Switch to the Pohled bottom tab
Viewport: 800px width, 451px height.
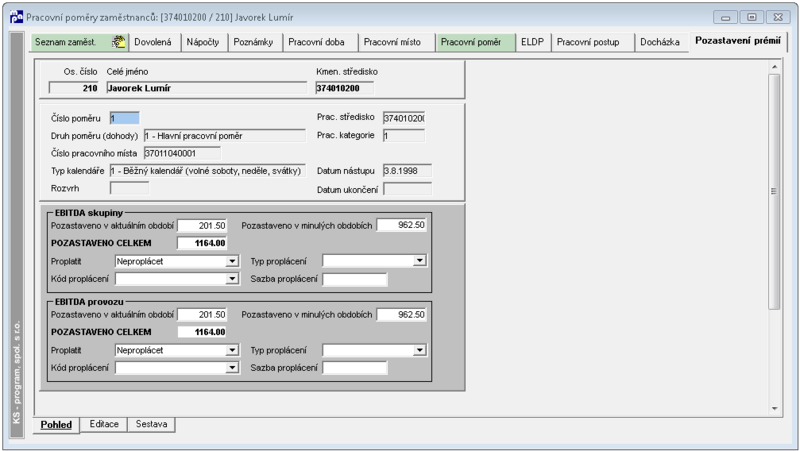coord(56,425)
